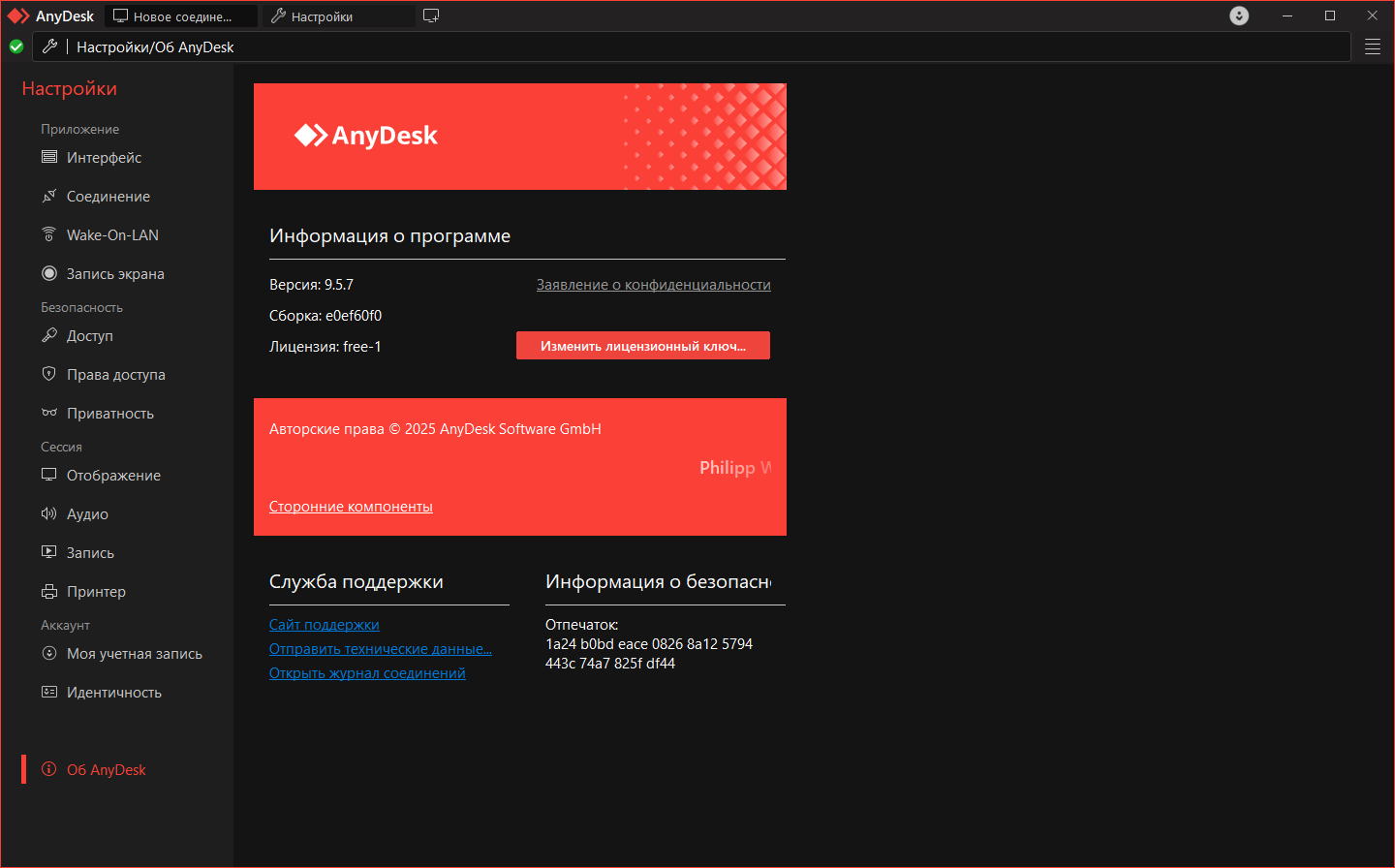Screen dimensions: 1395x868
Task: Click the Права доступа shield icon
Action: [x=49, y=374]
